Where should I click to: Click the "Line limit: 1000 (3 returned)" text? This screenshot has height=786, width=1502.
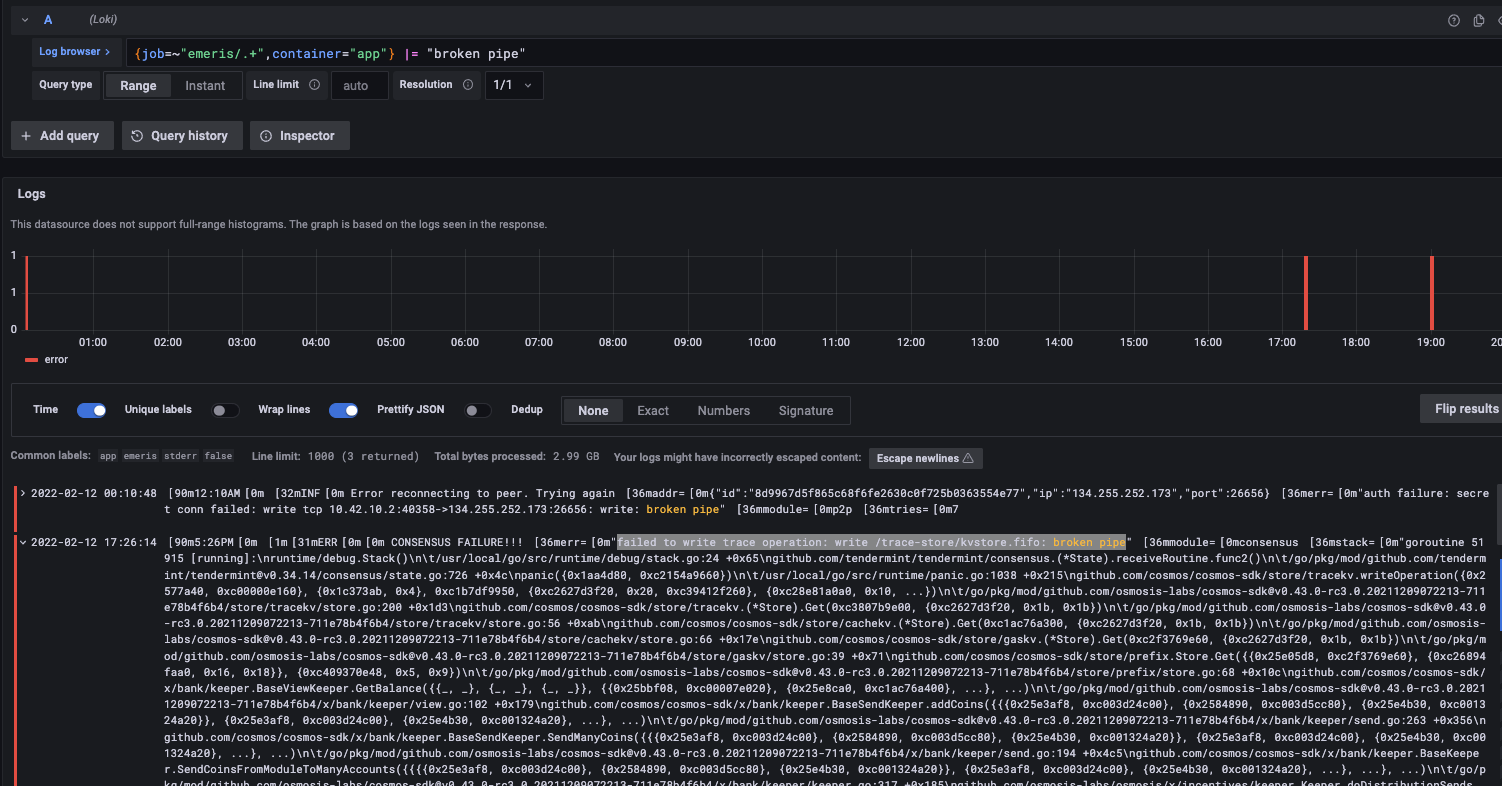coord(336,456)
